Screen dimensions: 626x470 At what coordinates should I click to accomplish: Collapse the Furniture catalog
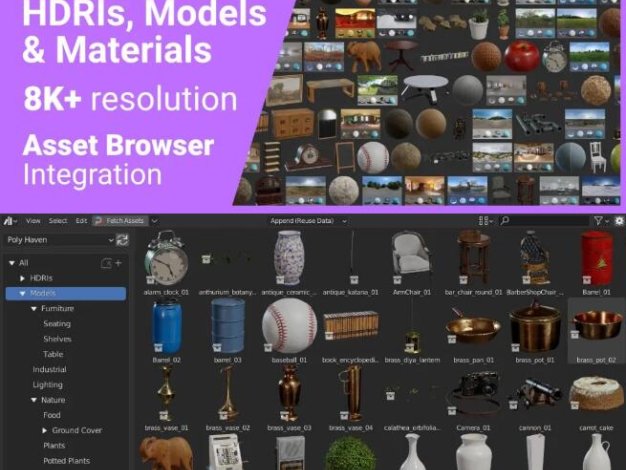[34, 309]
